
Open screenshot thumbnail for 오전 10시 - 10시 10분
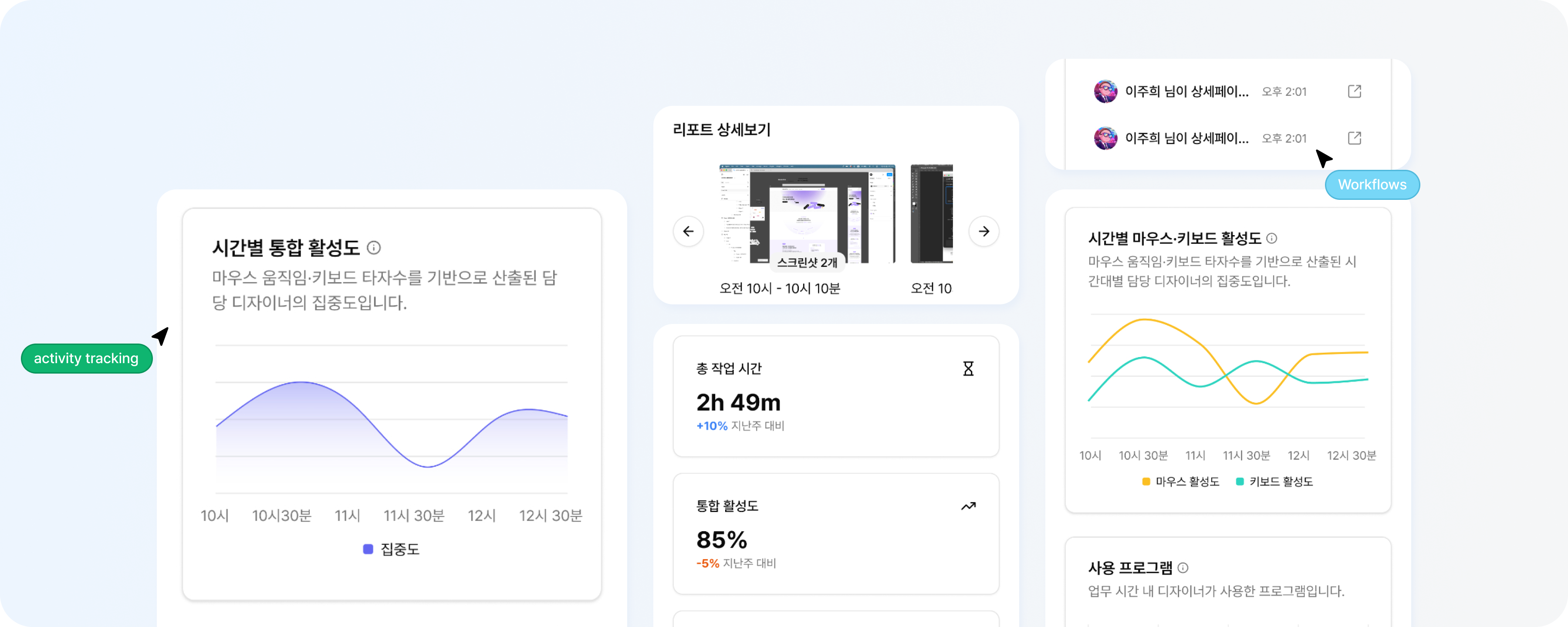[x=807, y=214]
